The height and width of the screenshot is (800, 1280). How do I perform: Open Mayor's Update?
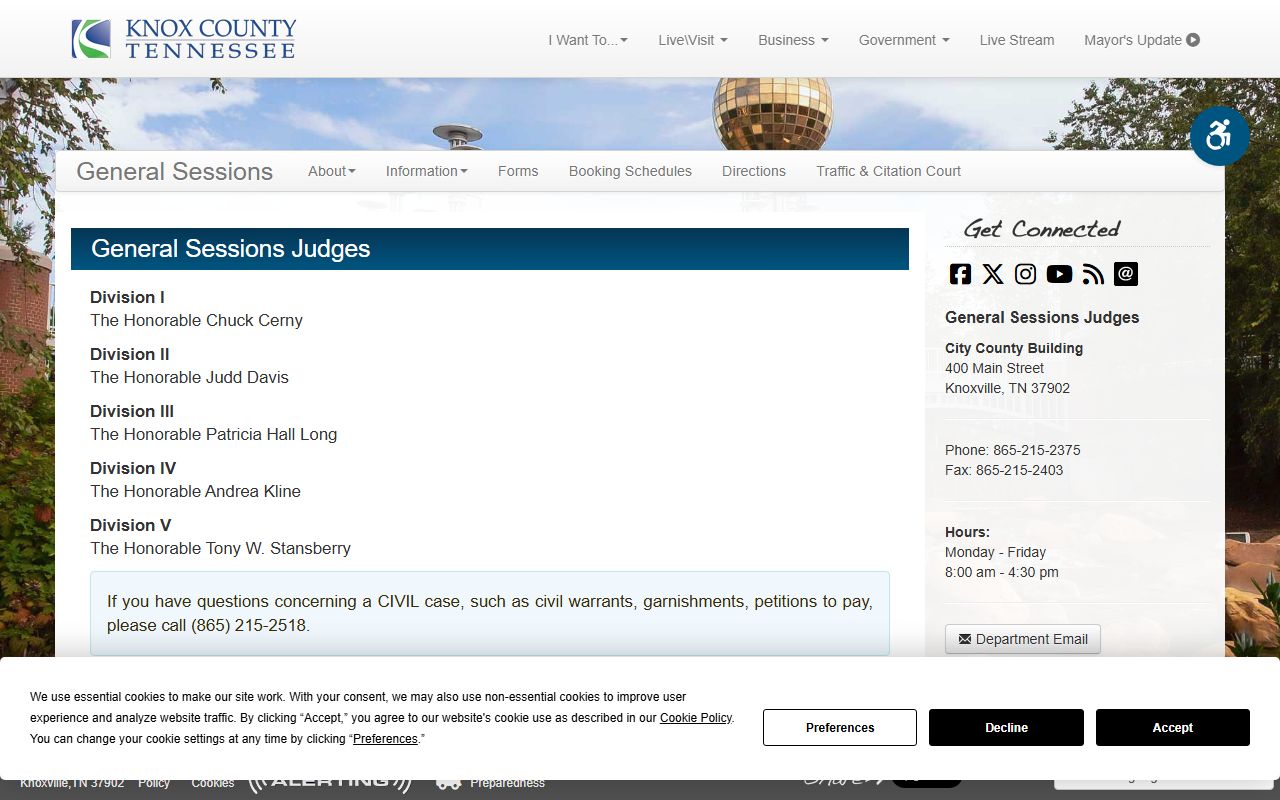1142,40
